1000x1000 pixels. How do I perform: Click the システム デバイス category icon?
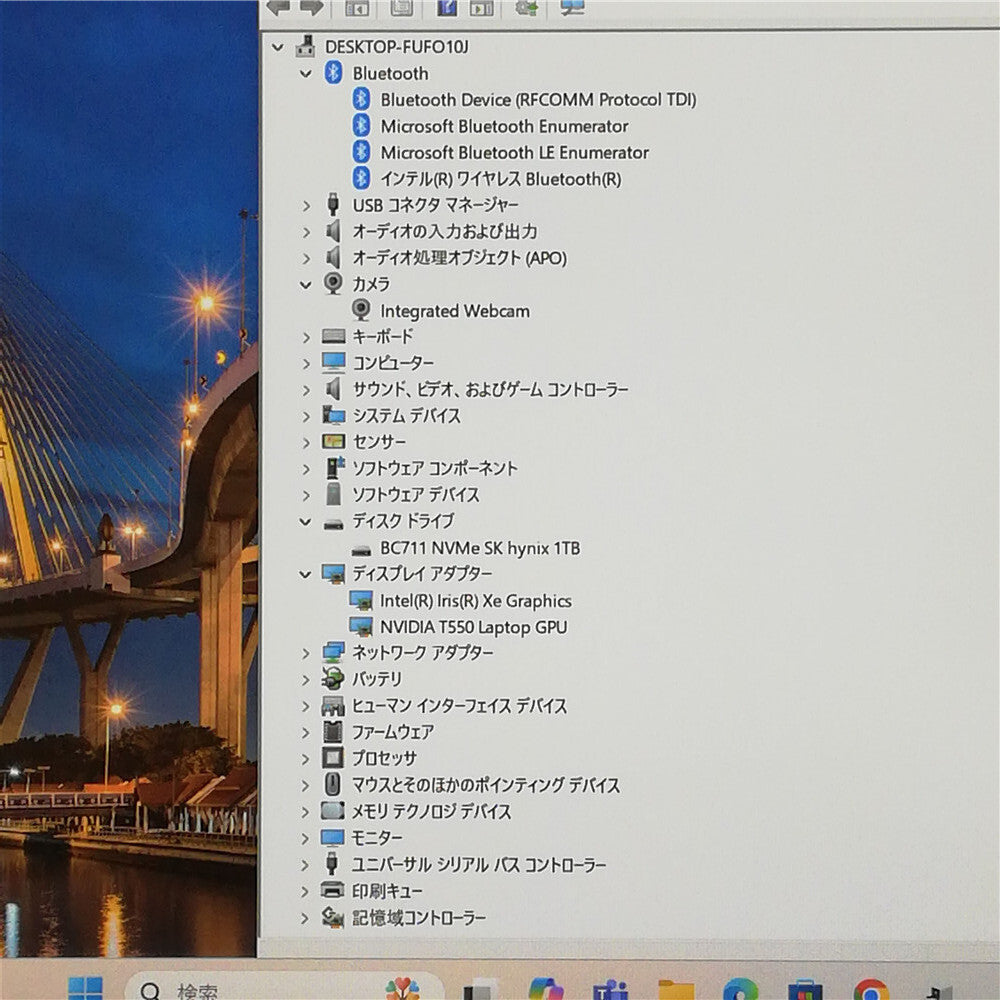tap(334, 415)
